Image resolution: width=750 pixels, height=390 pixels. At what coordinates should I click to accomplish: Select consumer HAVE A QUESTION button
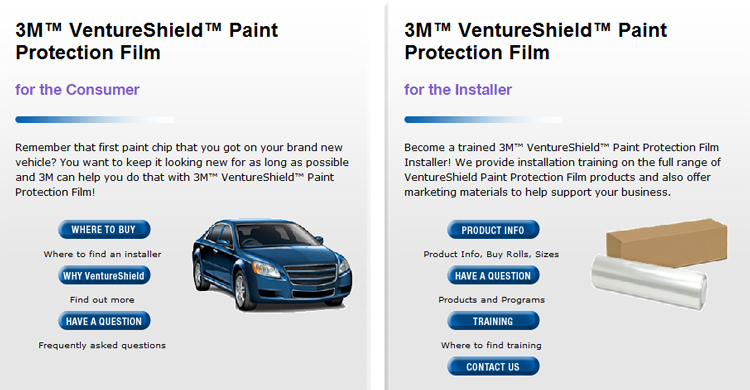[104, 321]
